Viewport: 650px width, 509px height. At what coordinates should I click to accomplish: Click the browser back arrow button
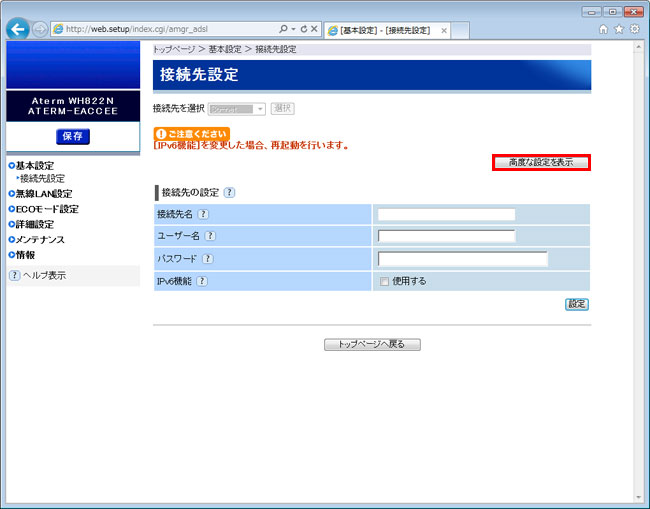pyautogui.click(x=17, y=29)
